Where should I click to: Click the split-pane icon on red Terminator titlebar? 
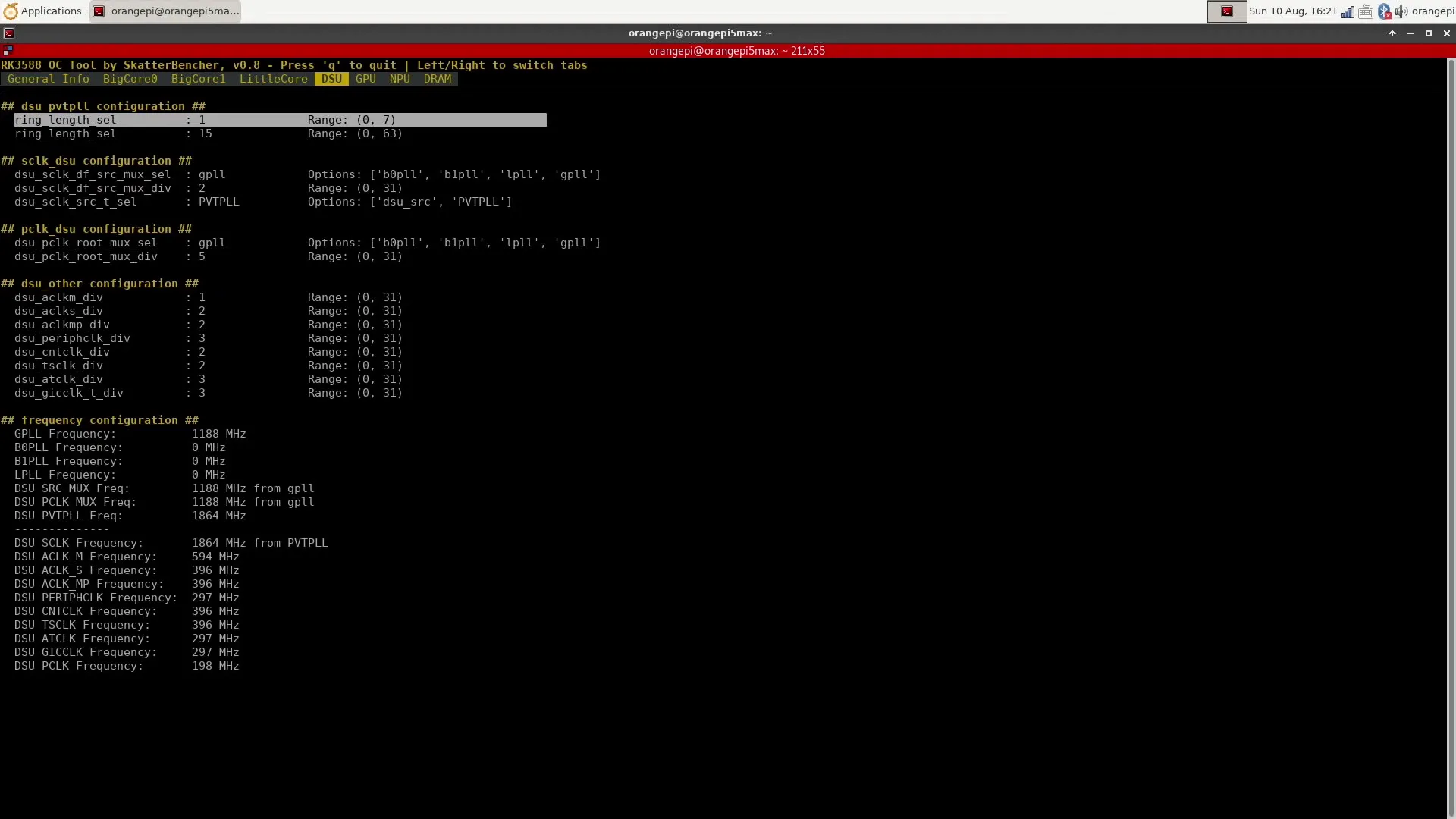tap(8, 51)
